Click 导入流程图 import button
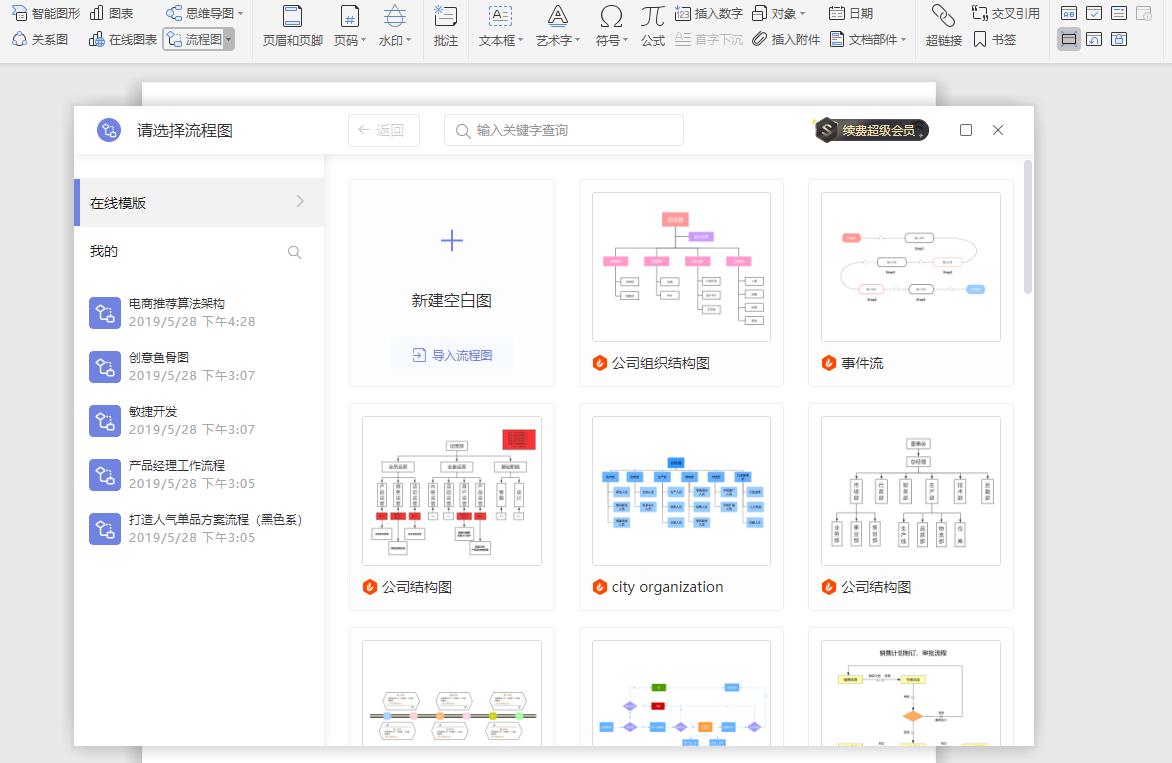 pos(452,355)
